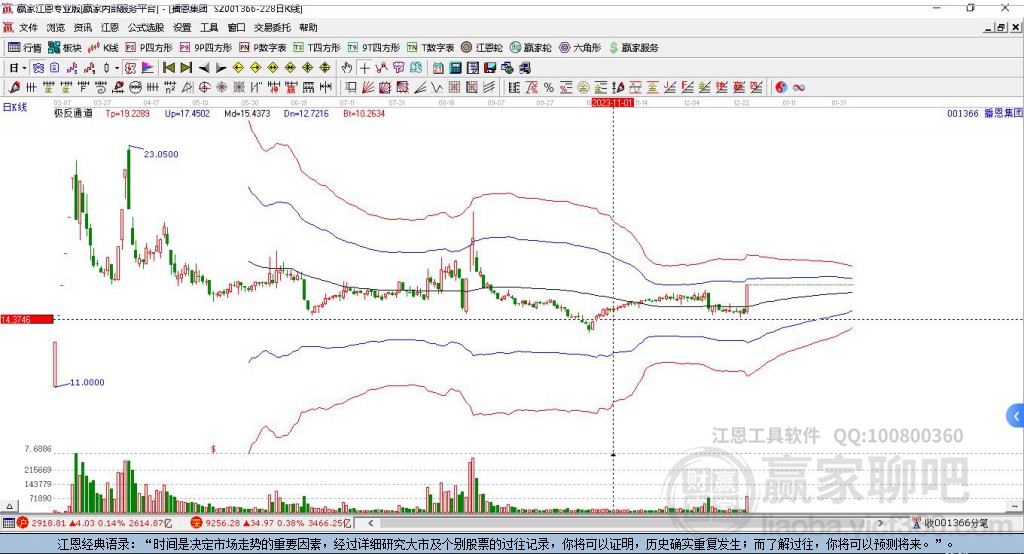Select the hand pan tool
Viewport: 1024px width, 554px height.
click(347, 68)
